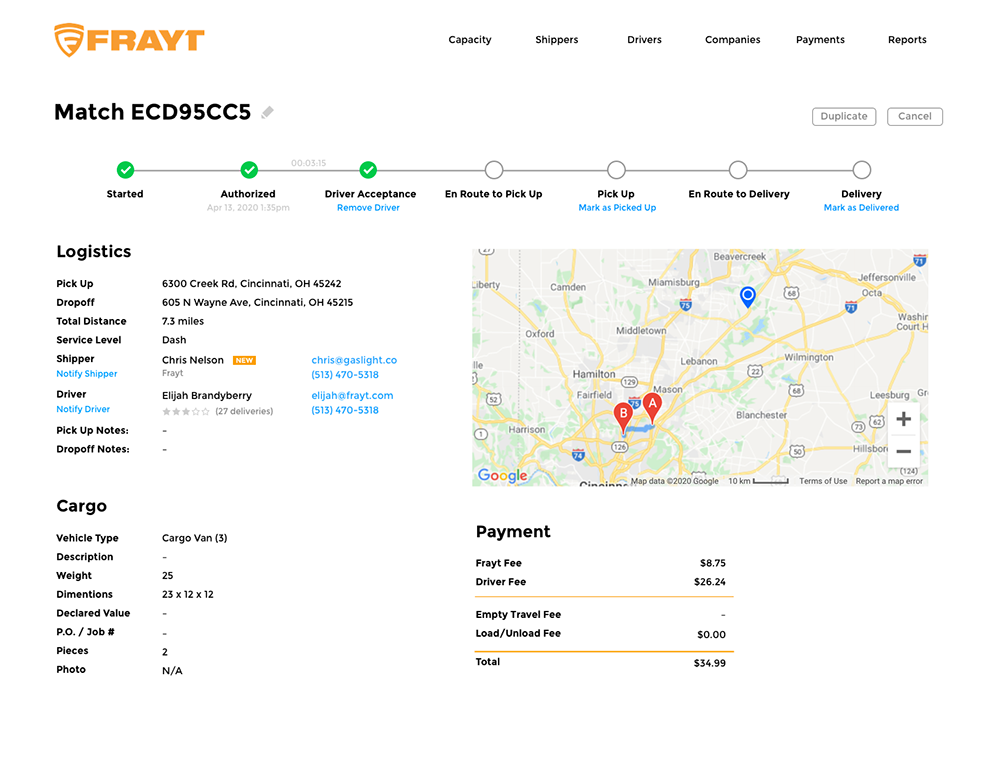Click the $0.00 Load/Unload fee

pyautogui.click(x=711, y=635)
